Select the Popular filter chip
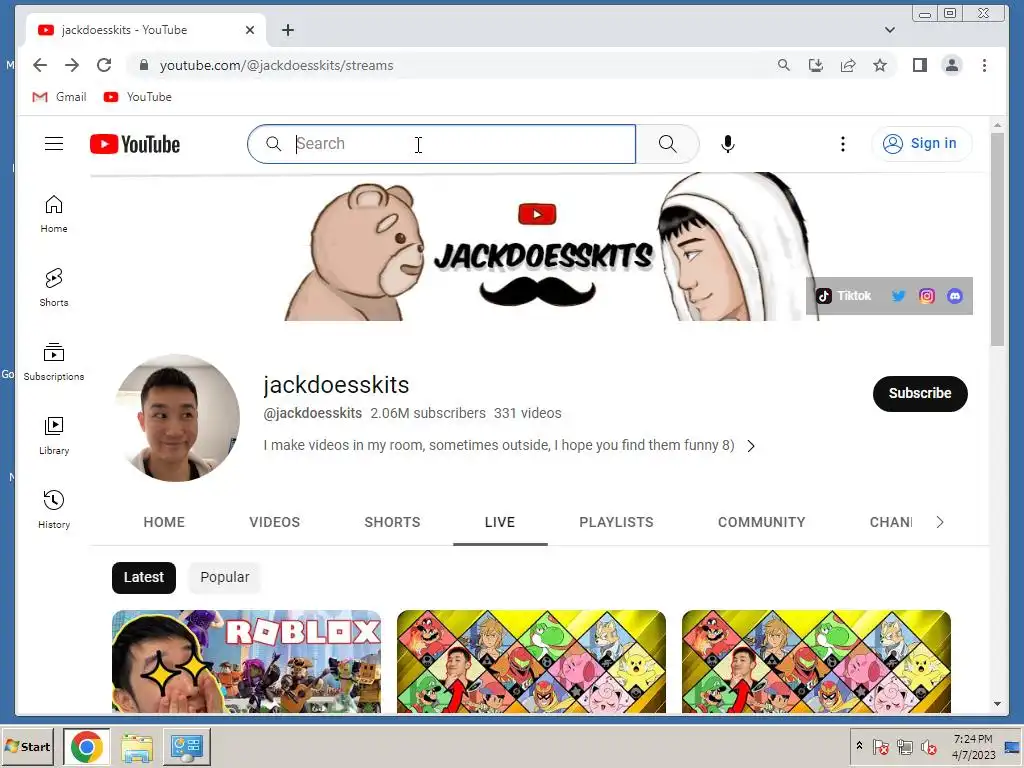This screenshot has height=768, width=1024. click(225, 577)
